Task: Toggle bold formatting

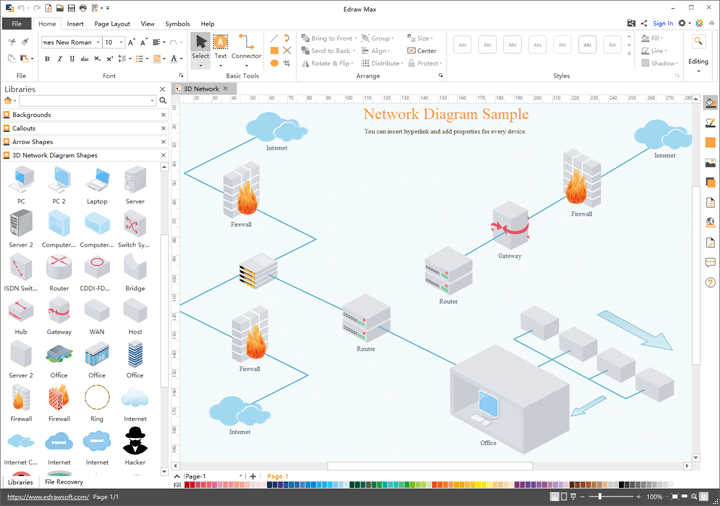Action: [47, 59]
